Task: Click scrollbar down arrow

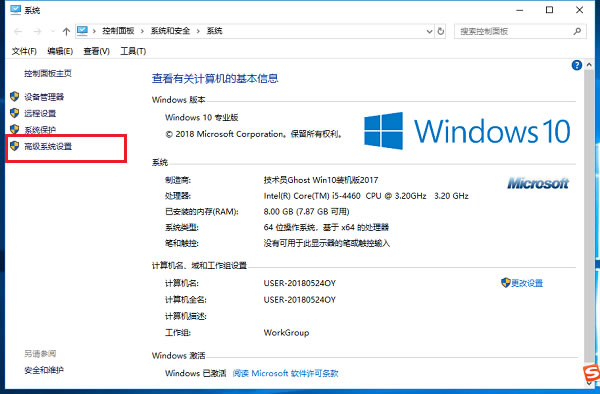Action: pos(589,383)
